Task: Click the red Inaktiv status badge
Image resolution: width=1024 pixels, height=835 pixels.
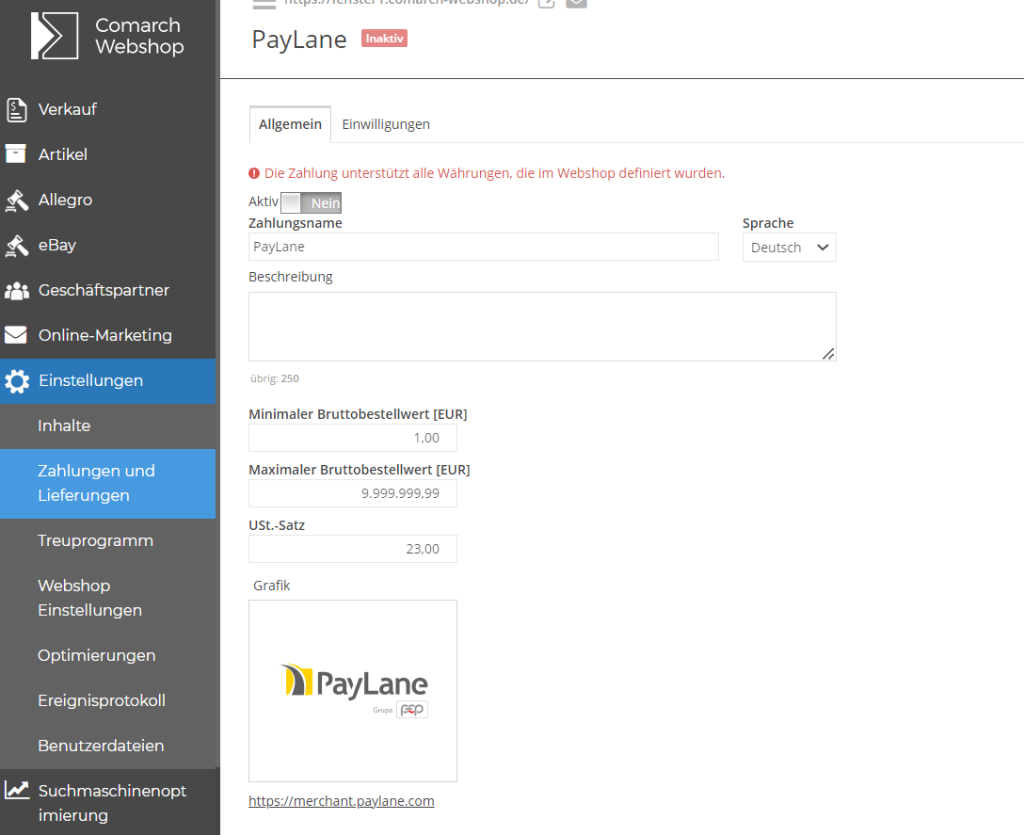Action: click(385, 39)
